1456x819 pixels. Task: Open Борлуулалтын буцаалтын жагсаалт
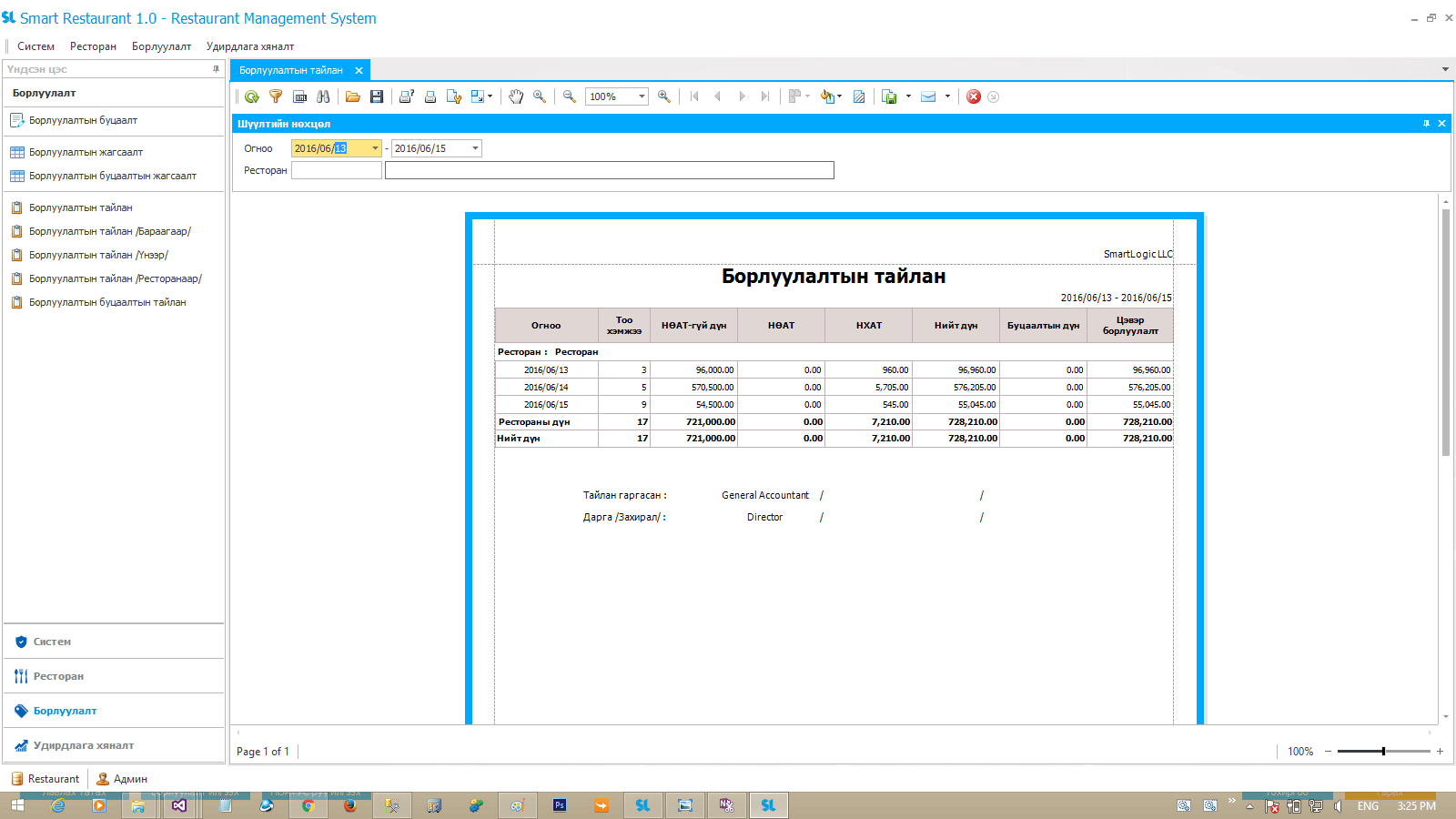click(113, 176)
